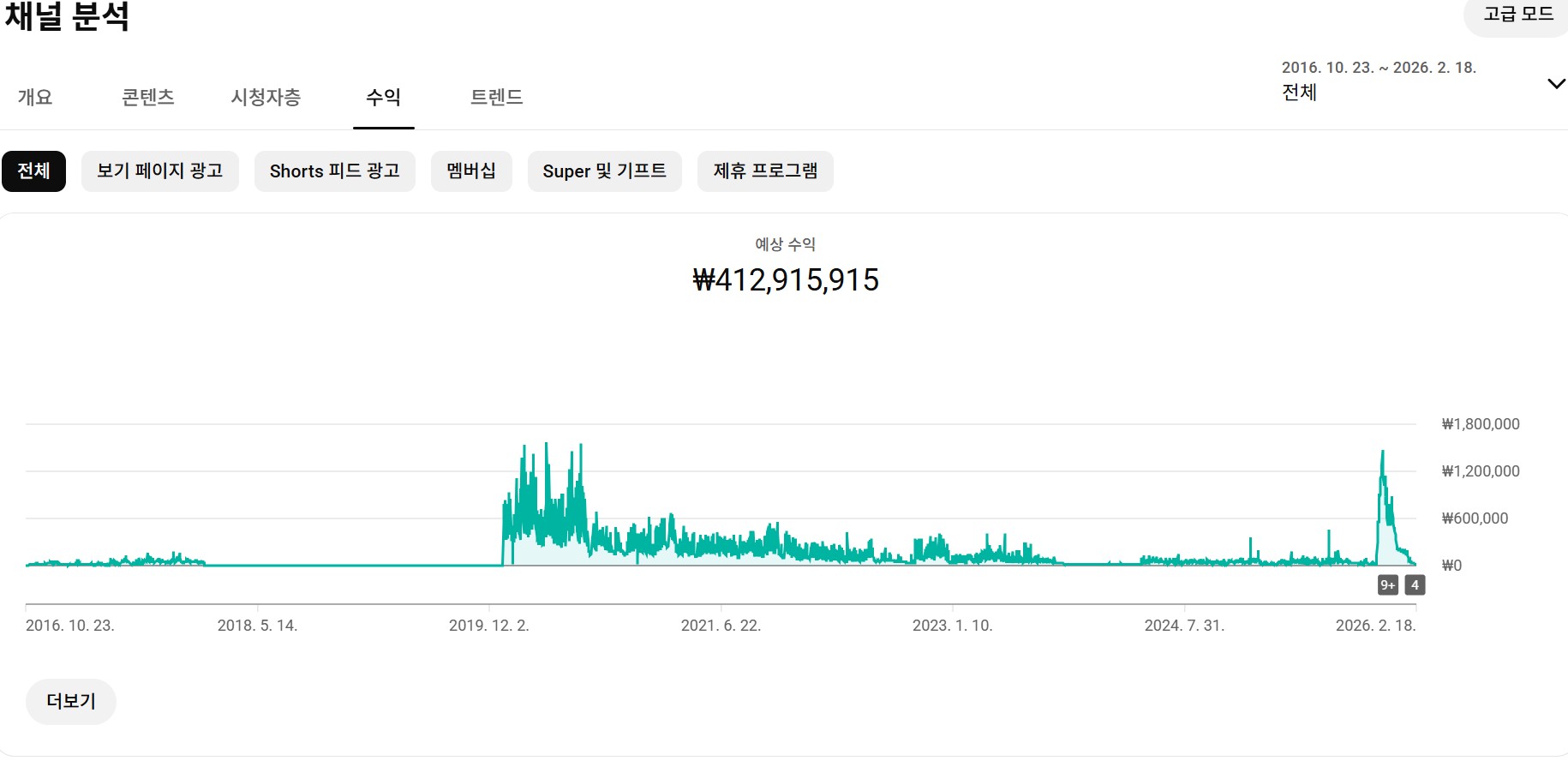Click the 9+ video marker badge on chart
Viewport: 1568px width, 773px height.
pos(1387,585)
